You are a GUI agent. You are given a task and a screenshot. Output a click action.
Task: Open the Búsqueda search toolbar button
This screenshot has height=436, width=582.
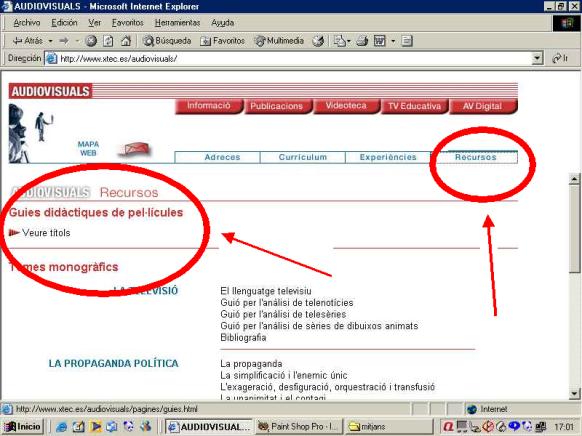[167, 41]
